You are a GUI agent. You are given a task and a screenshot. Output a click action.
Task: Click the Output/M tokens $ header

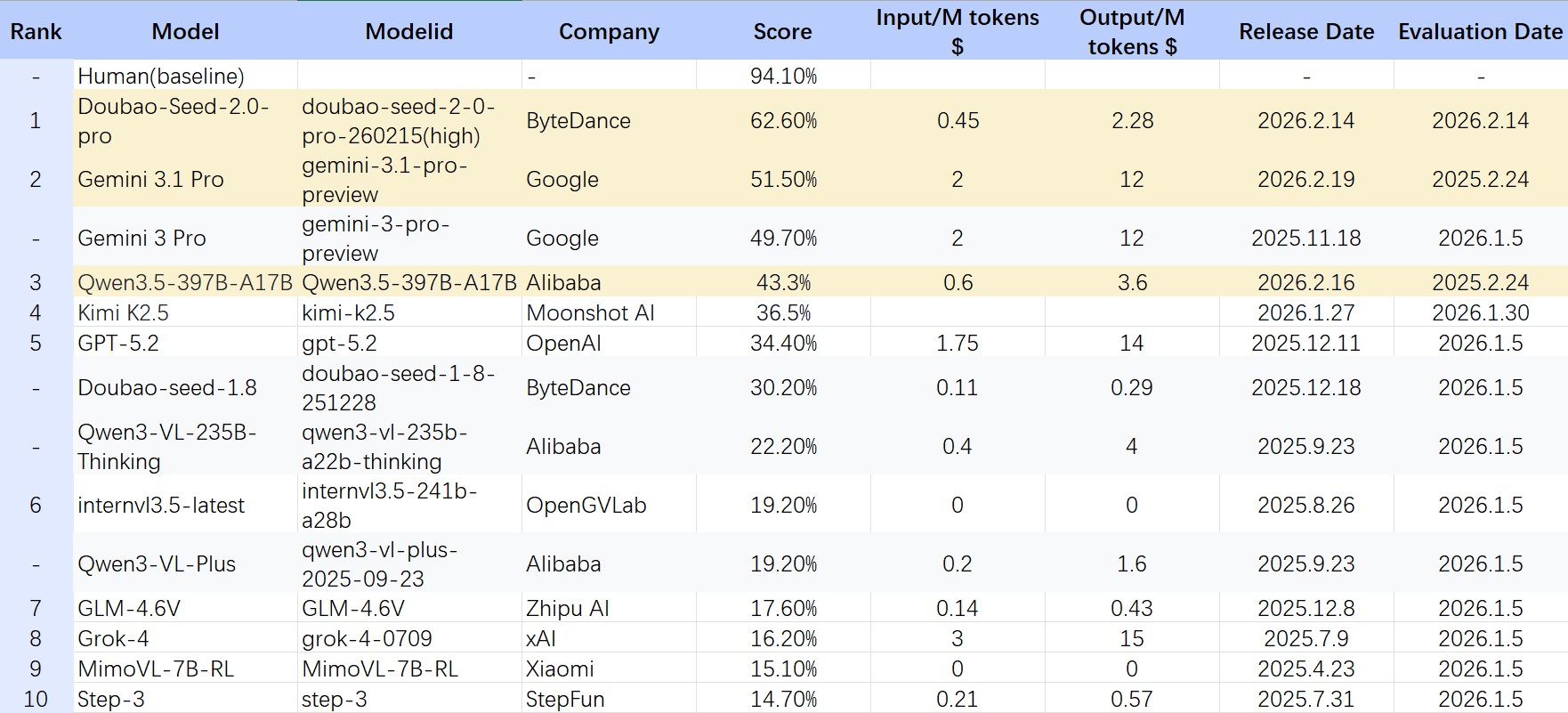pyautogui.click(x=1132, y=32)
